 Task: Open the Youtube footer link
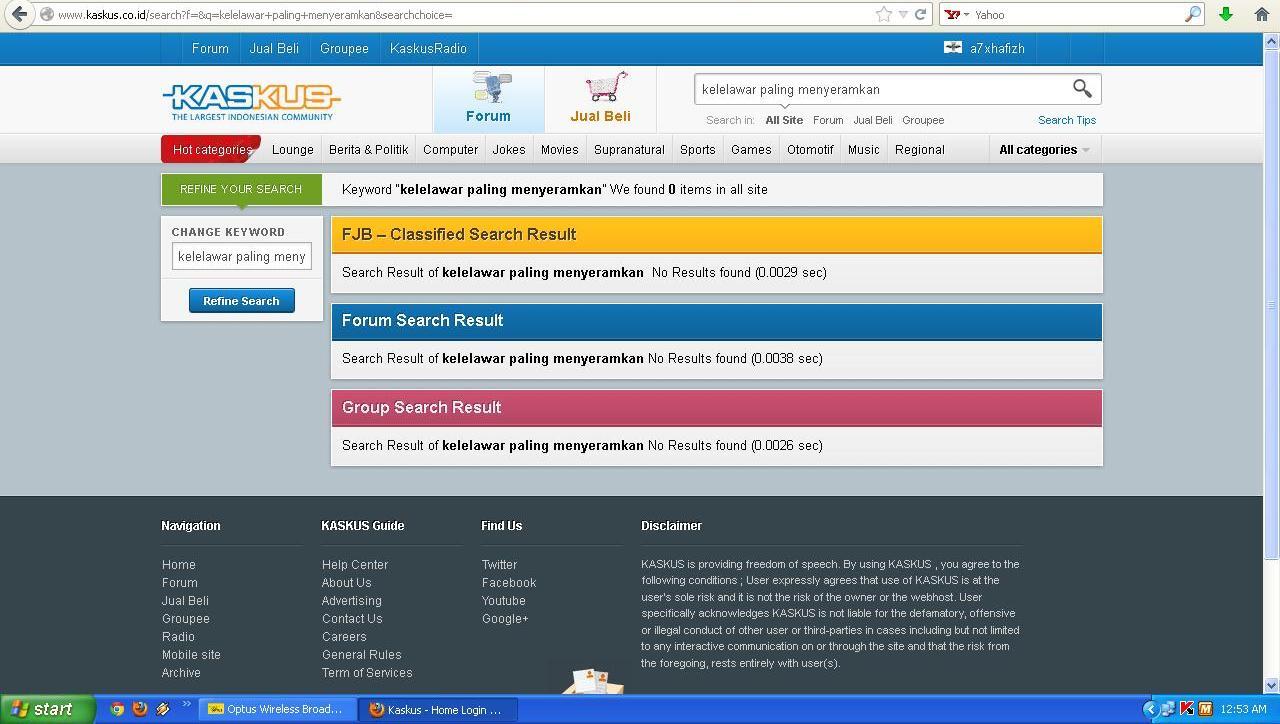pyautogui.click(x=503, y=600)
